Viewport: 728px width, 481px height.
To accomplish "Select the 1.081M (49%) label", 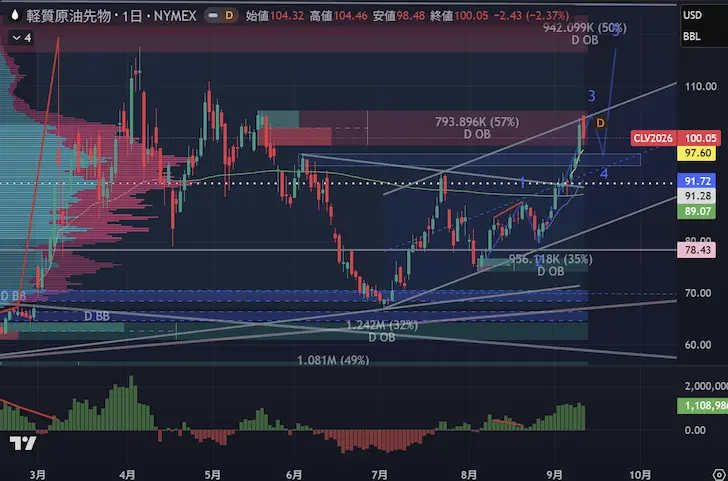I will tap(333, 360).
